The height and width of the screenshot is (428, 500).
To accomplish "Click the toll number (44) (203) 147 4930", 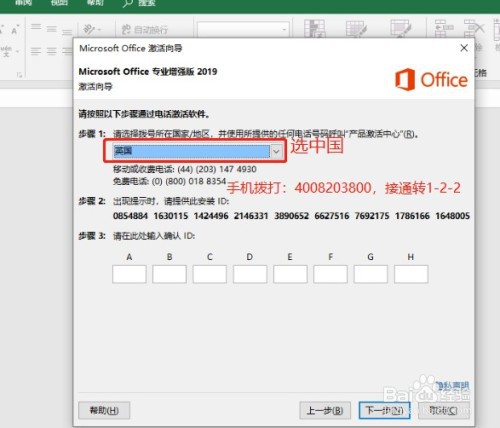I will click(x=217, y=169).
